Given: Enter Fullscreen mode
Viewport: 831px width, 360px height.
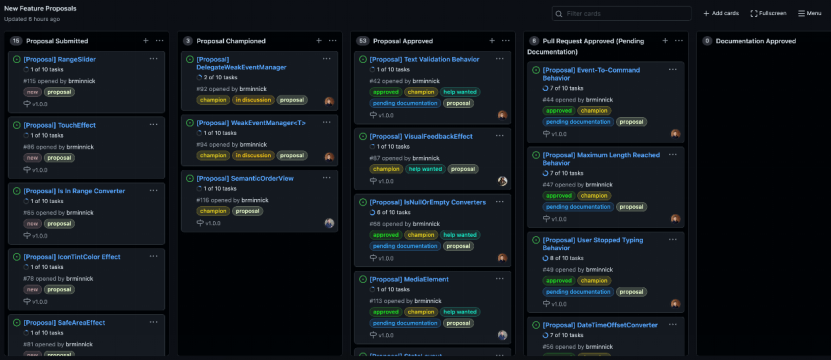Looking at the screenshot, I should point(768,13).
